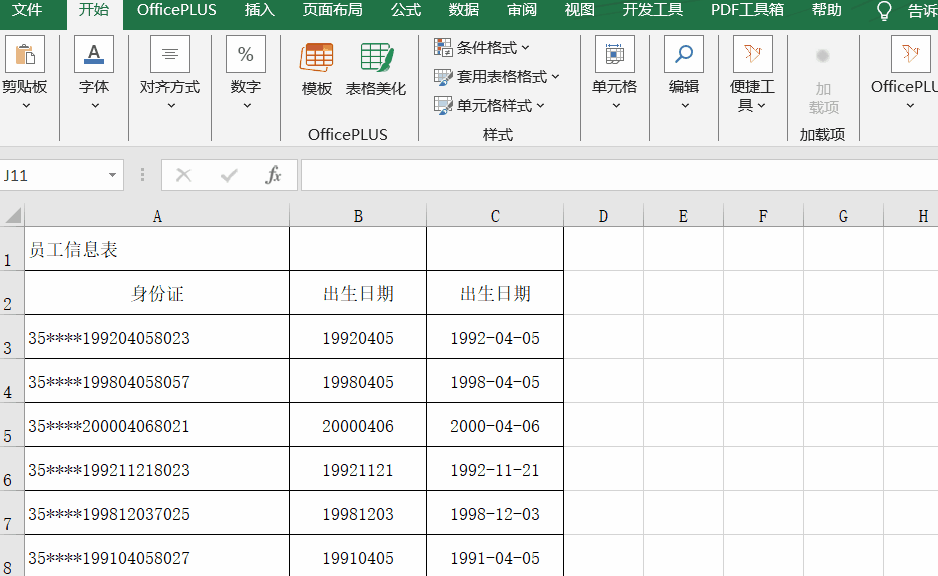This screenshot has width=938, height=576.
Task: Open the 剪贴板 clipboard group icon
Action: 25,54
